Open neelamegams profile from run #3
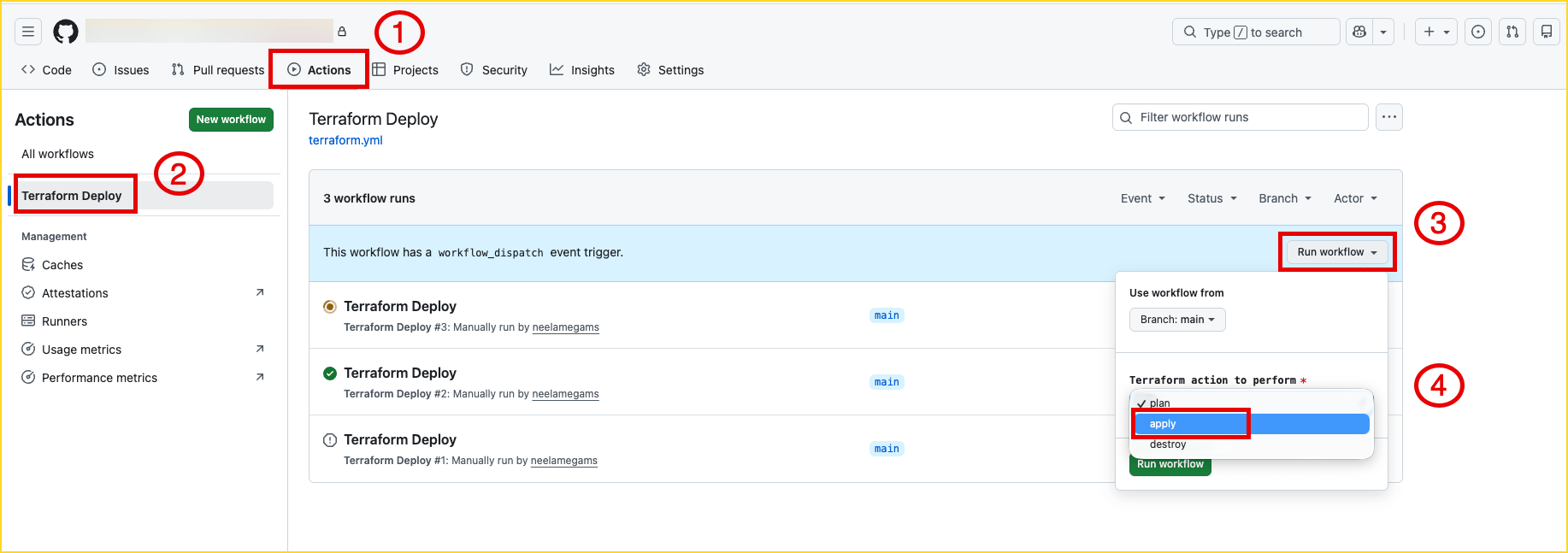 566,327
